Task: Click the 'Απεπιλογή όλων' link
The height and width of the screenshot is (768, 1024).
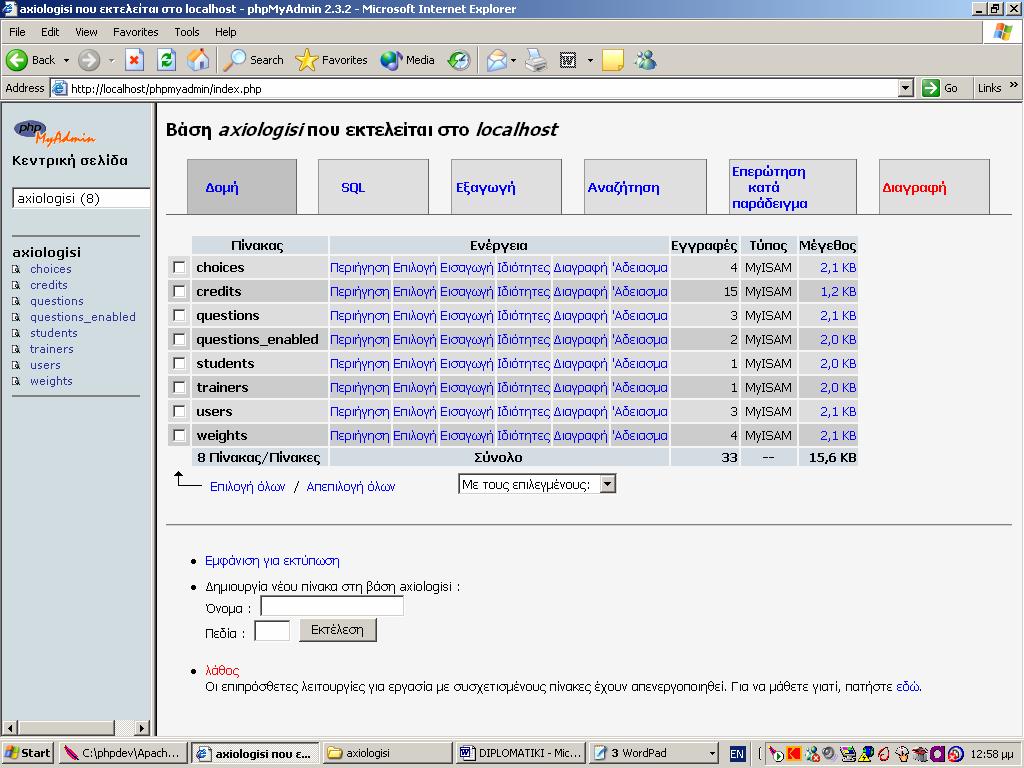Action: tap(351, 487)
